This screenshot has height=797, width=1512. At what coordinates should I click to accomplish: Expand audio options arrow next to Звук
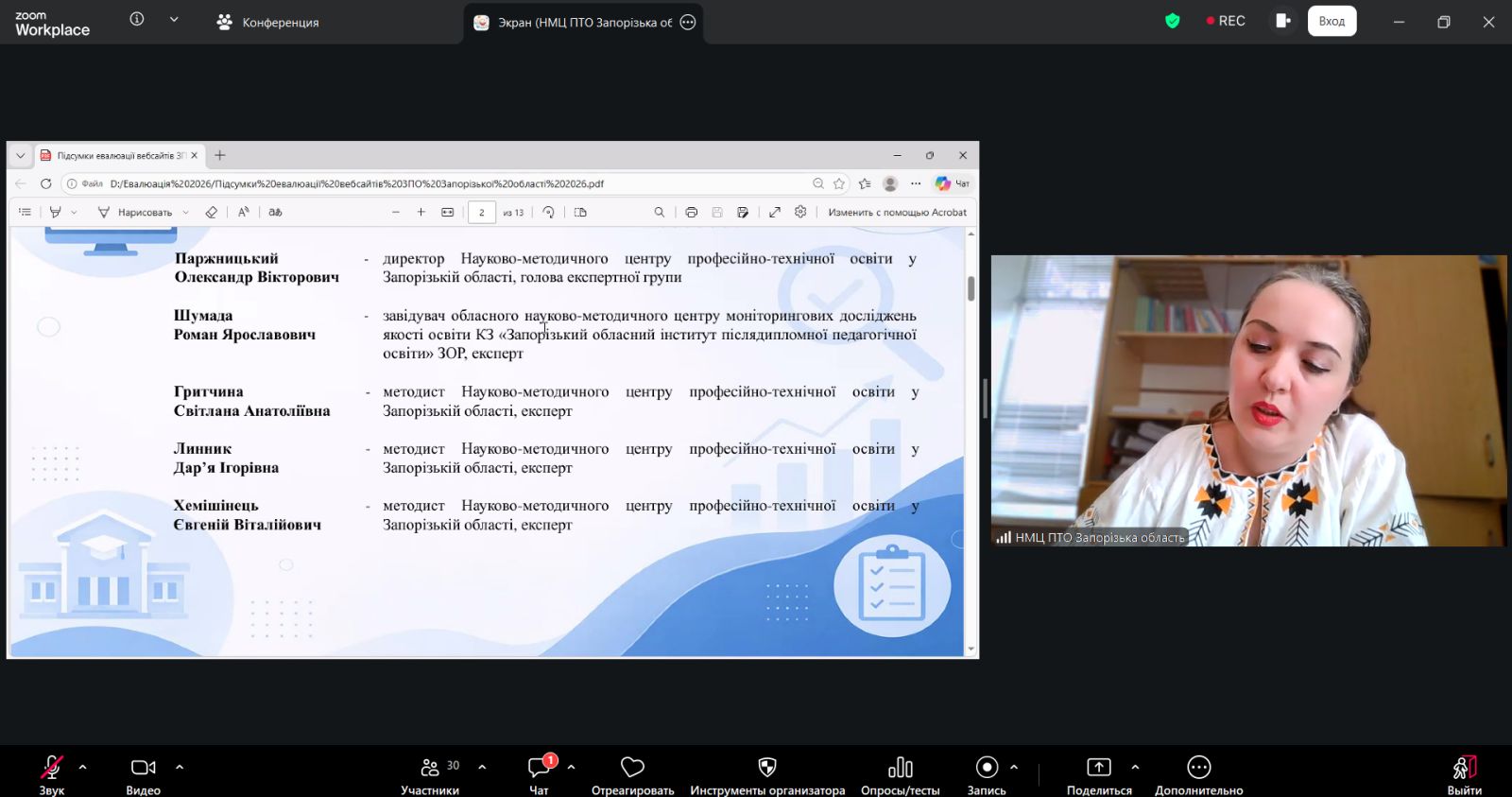(83, 767)
